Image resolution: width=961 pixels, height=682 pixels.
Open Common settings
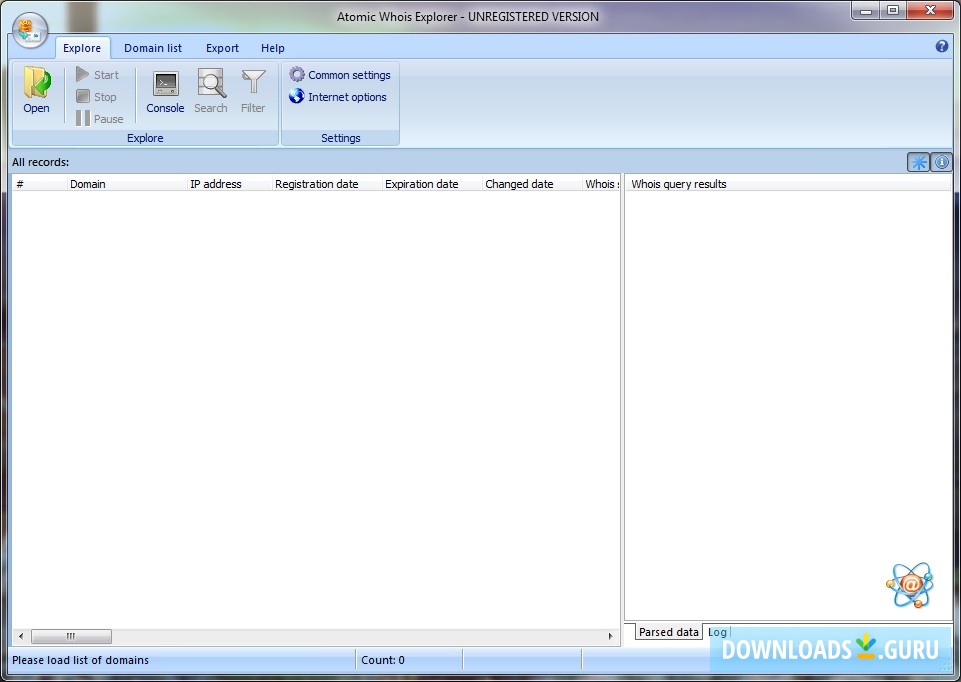340,74
